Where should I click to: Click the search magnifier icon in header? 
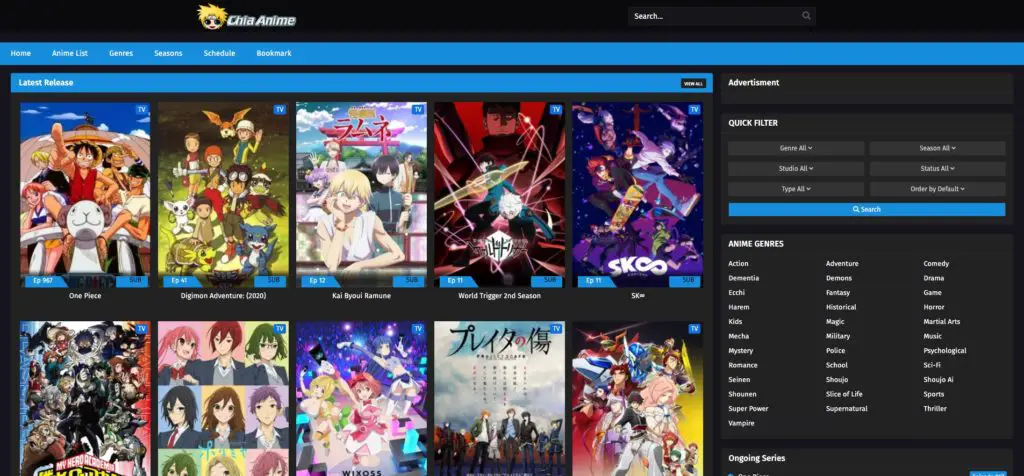[x=807, y=16]
